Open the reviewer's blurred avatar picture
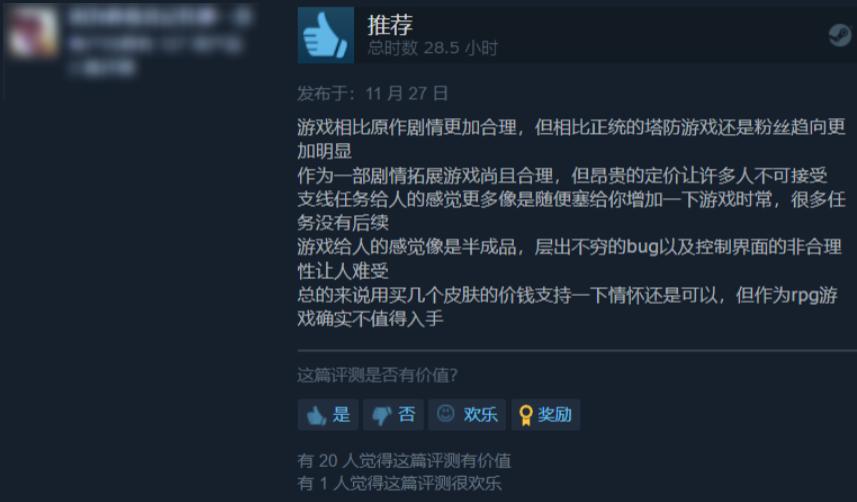The width and height of the screenshot is (857, 502). tap(33, 32)
